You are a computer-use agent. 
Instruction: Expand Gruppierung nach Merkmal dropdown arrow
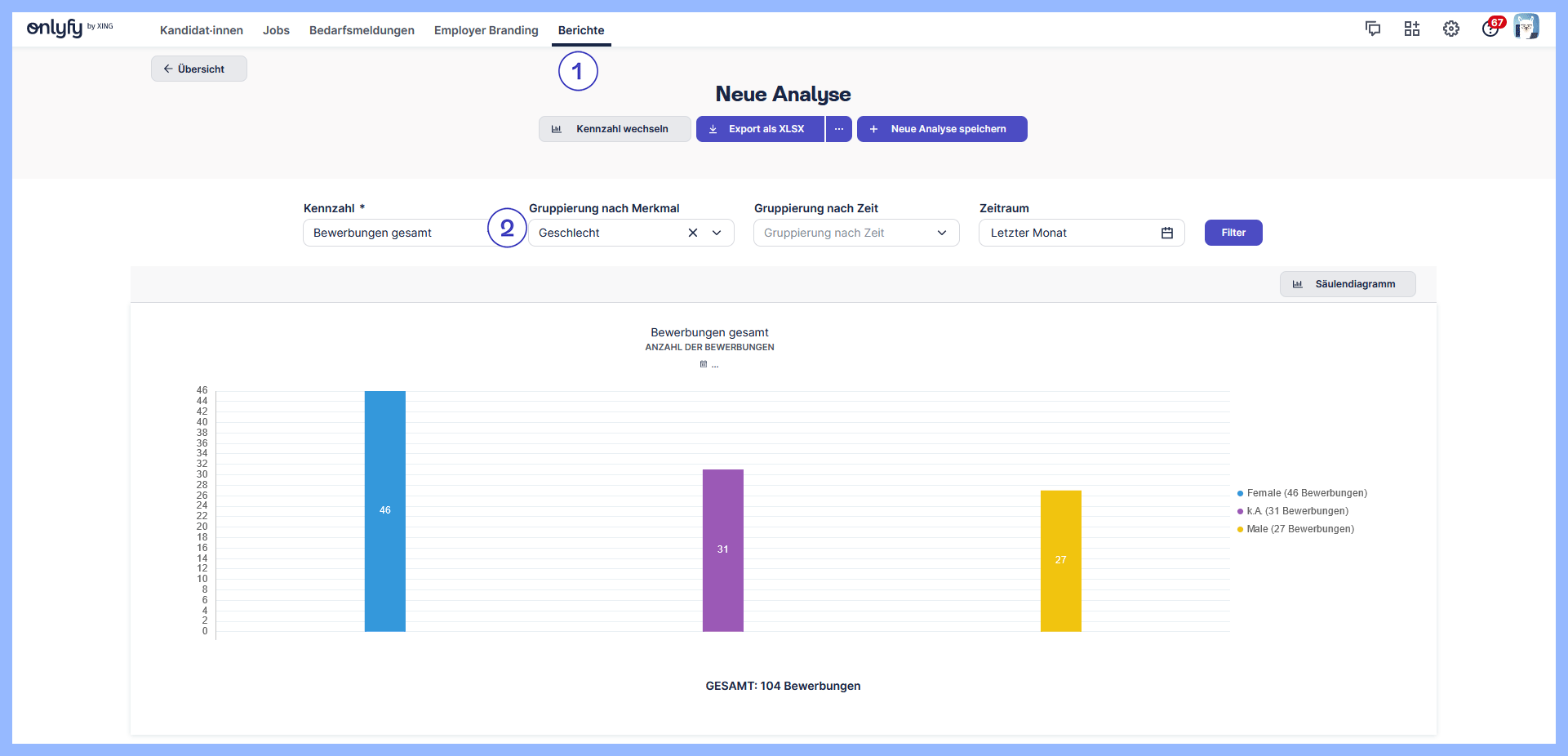tap(717, 233)
